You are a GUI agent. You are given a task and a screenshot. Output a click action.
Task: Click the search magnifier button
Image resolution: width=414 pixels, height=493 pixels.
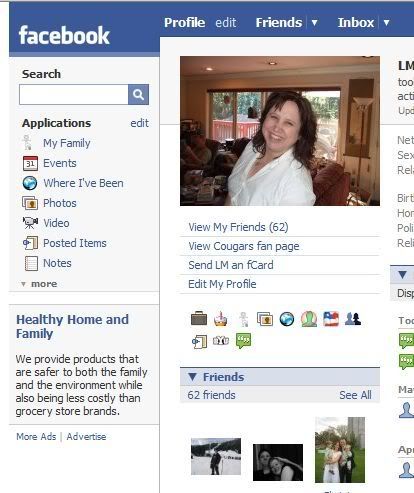(138, 94)
